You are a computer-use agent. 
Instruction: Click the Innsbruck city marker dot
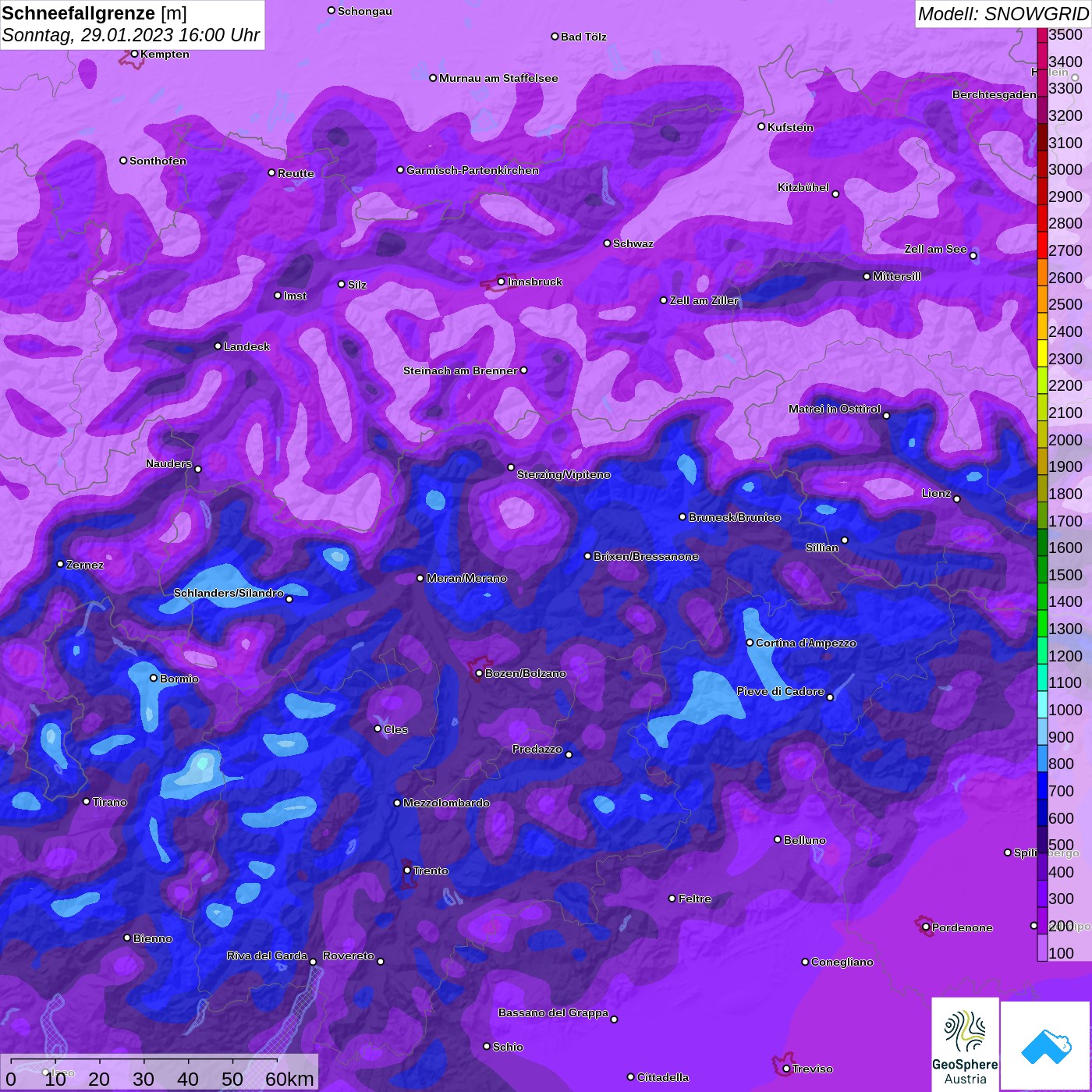click(x=502, y=282)
